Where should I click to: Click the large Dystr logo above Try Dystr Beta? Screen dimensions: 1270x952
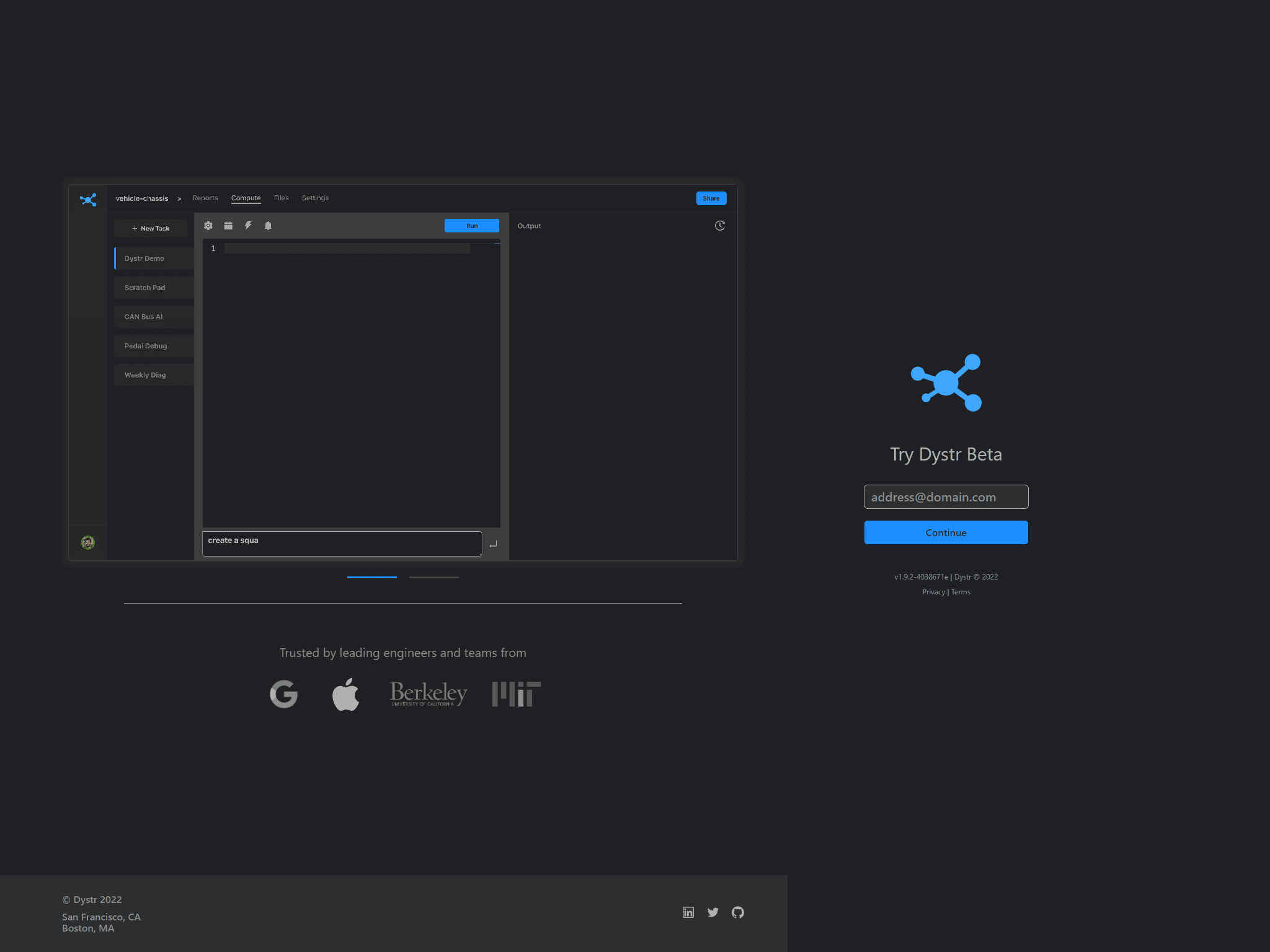[x=946, y=382]
